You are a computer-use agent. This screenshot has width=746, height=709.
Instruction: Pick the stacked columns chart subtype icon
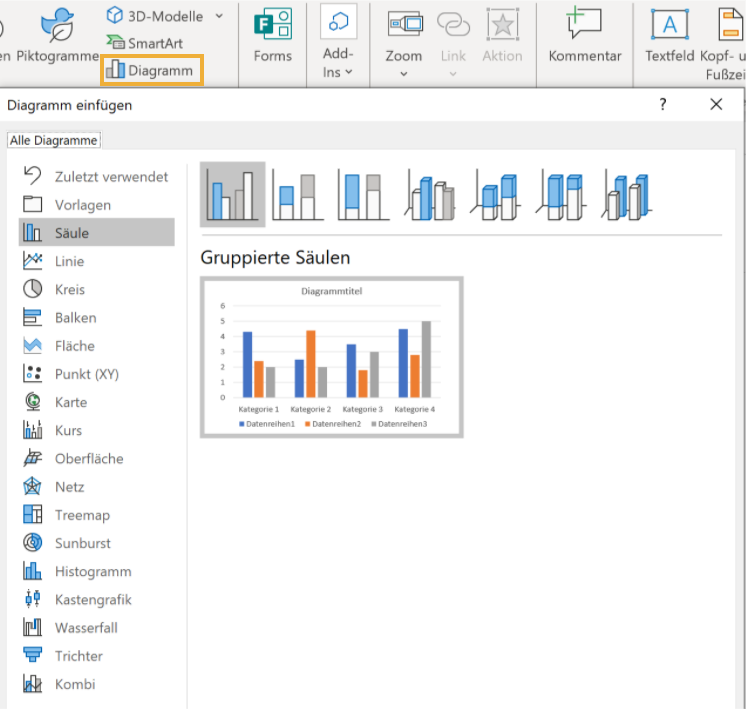(x=298, y=196)
